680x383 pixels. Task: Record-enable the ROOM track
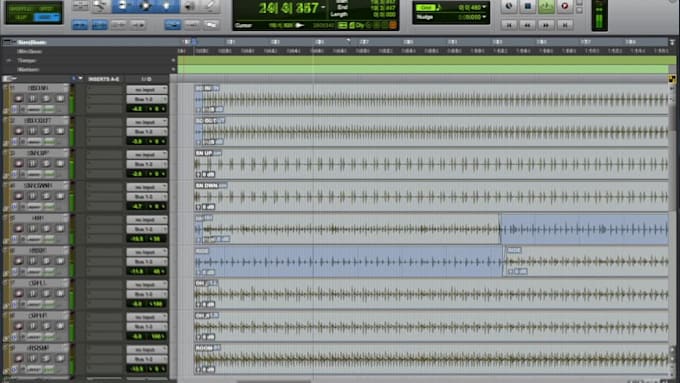19,359
